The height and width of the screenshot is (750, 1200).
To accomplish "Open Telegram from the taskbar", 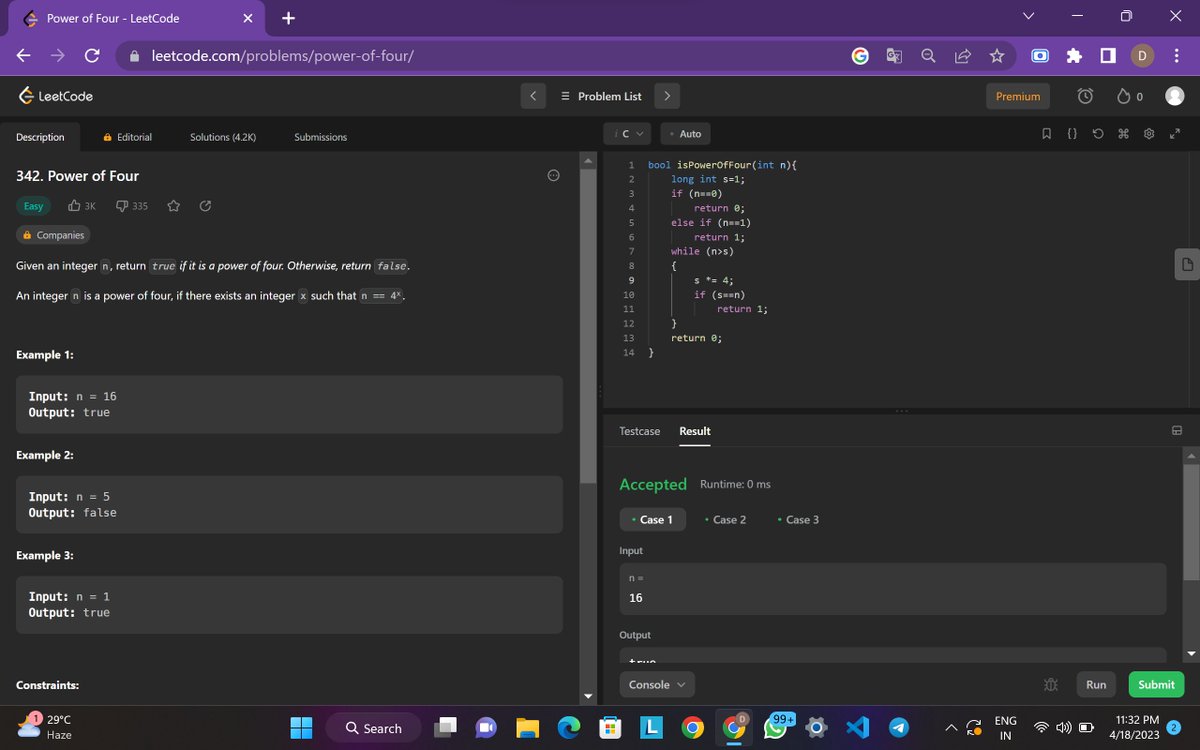I will 899,729.
